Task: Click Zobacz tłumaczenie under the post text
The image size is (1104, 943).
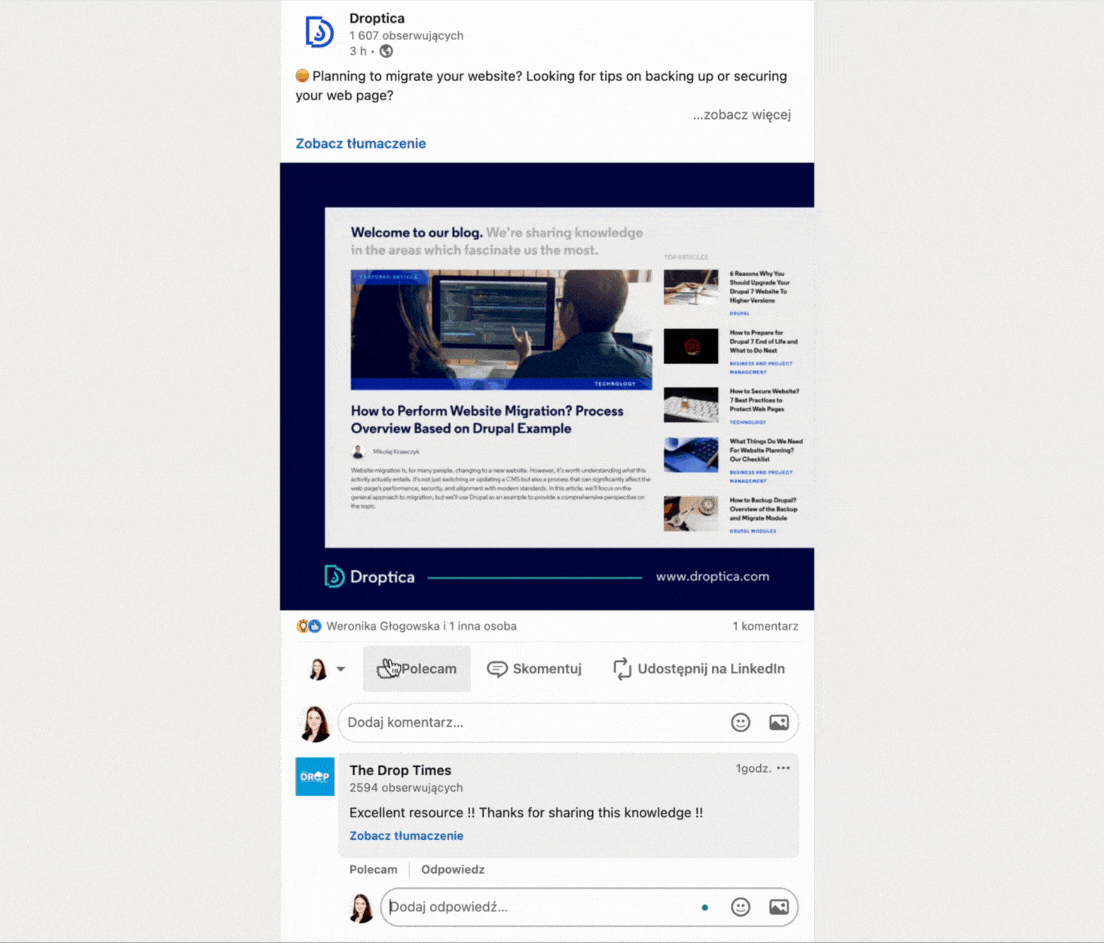Action: click(x=360, y=144)
